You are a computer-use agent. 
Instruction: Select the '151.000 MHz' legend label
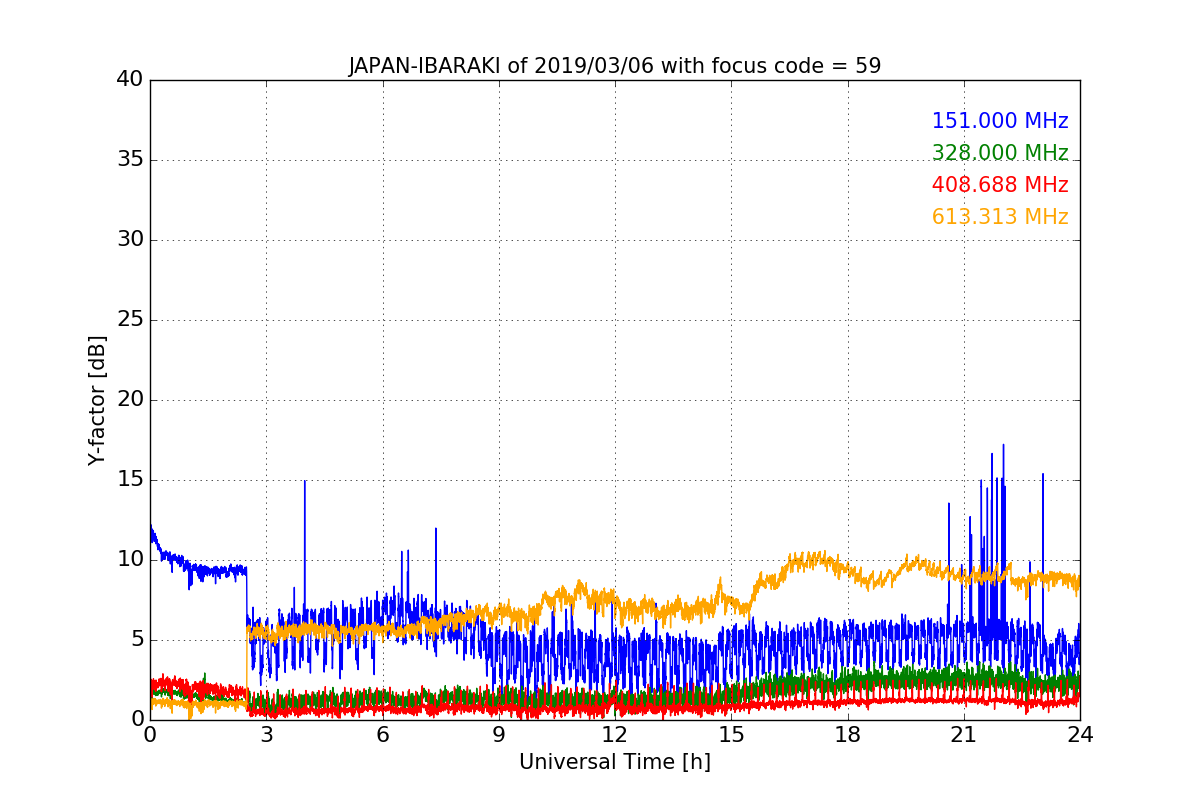click(1000, 121)
